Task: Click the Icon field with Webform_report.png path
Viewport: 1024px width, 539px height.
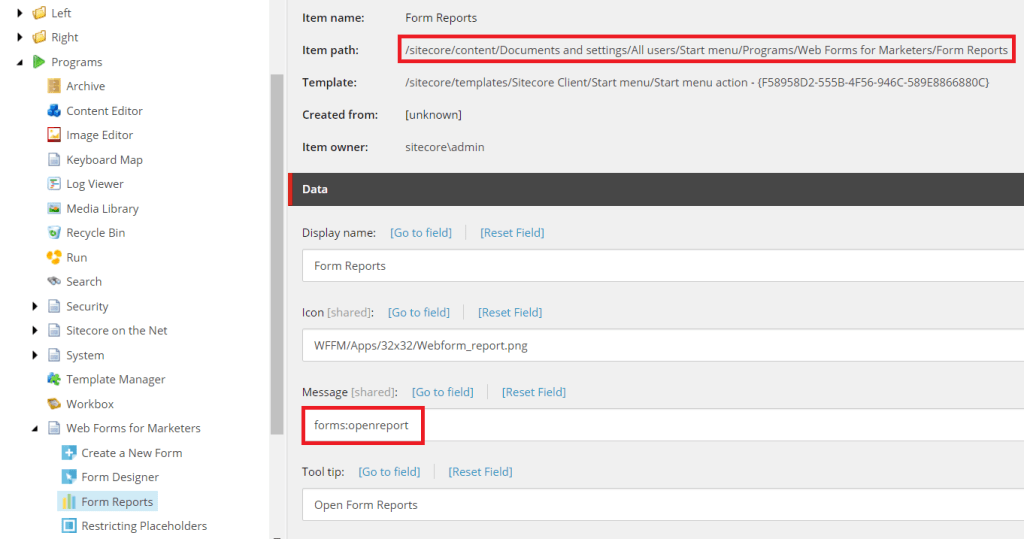Action: tap(660, 345)
